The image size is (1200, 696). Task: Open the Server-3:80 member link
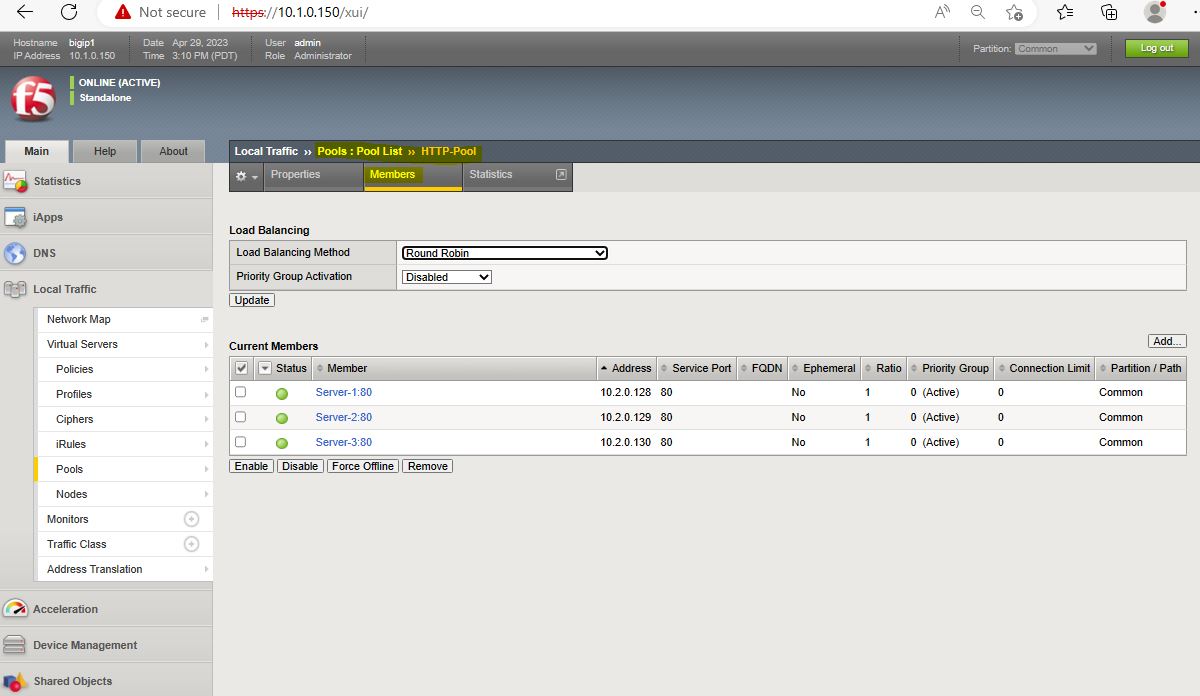pos(343,442)
